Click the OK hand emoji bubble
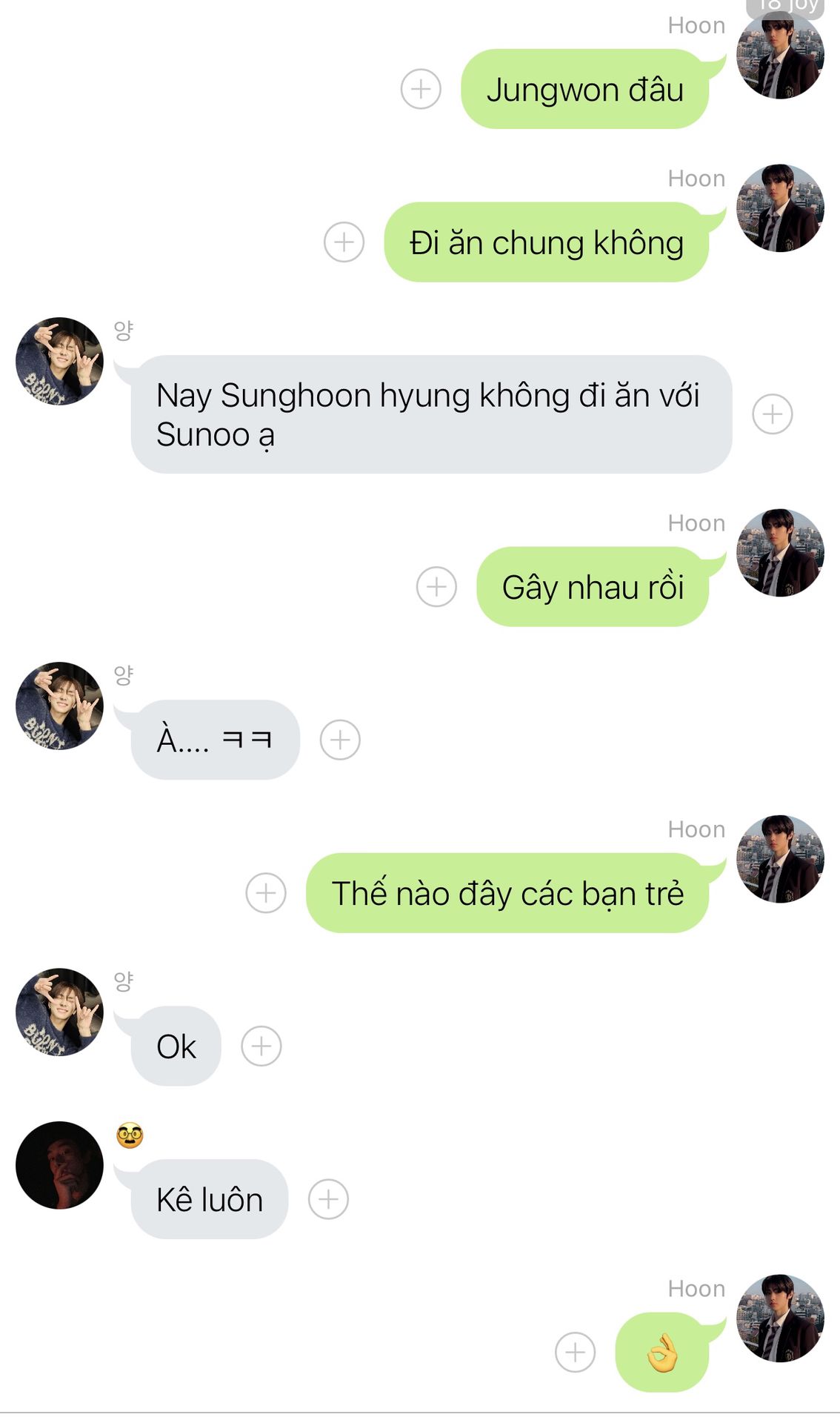This screenshot has width=840, height=1423. [x=662, y=1352]
